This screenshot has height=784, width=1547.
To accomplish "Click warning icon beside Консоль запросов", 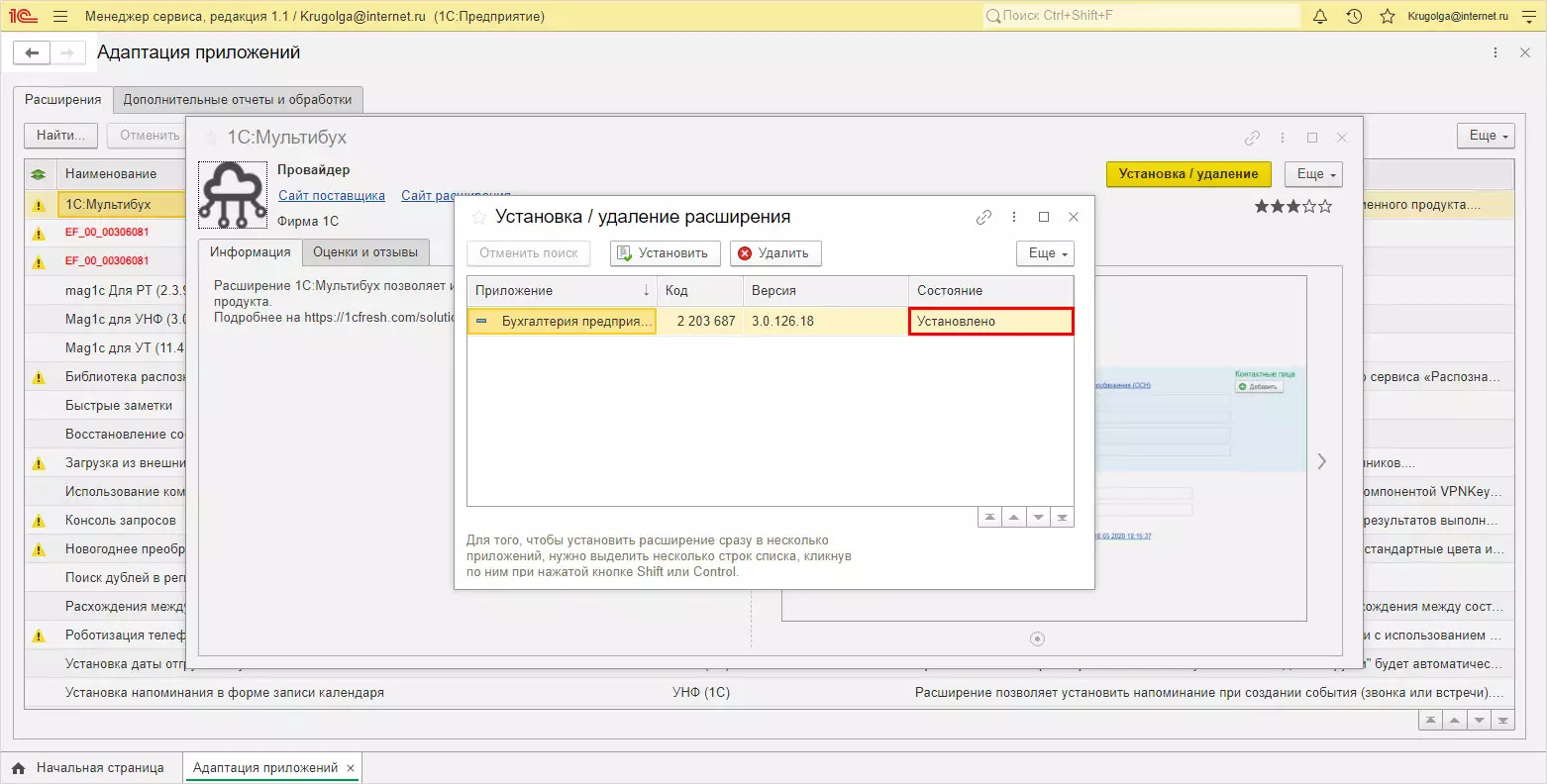I will [x=39, y=521].
